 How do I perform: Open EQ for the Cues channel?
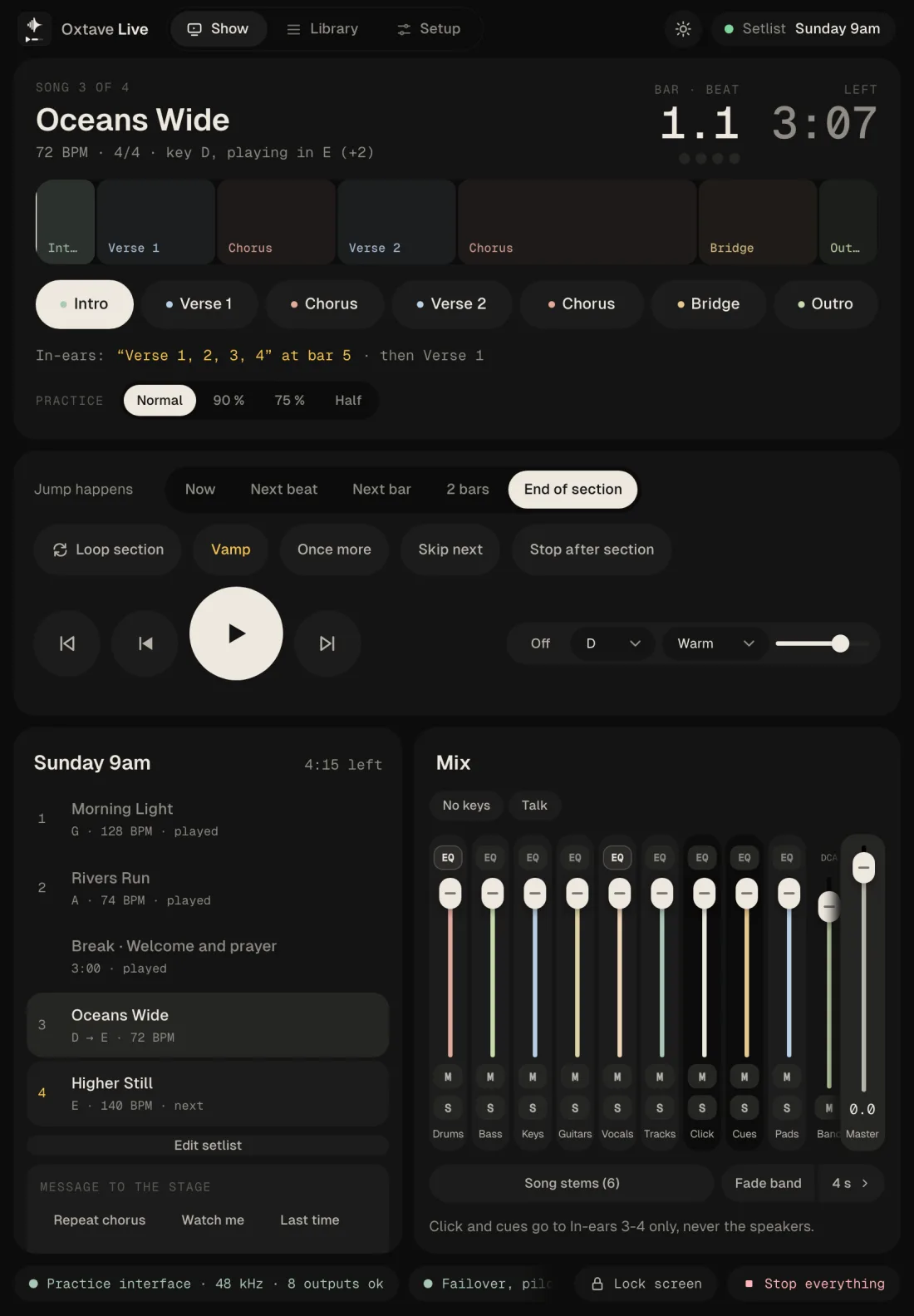(x=744, y=857)
